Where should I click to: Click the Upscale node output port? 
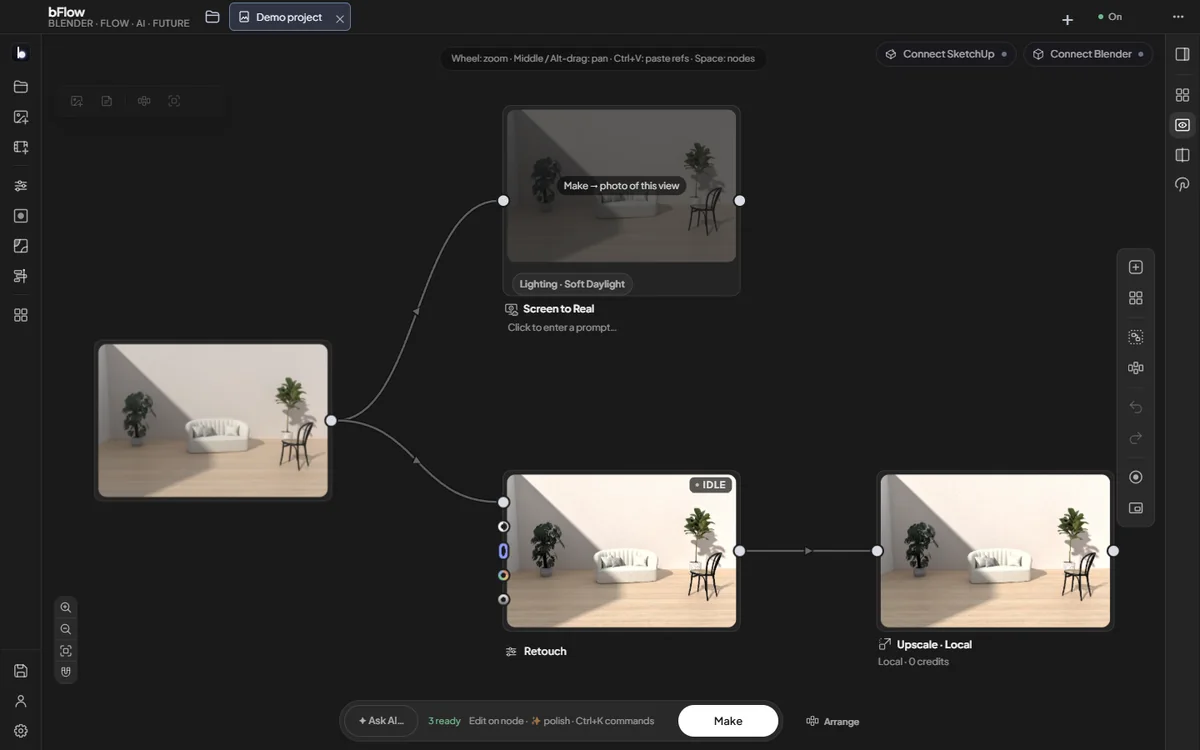click(x=1113, y=551)
